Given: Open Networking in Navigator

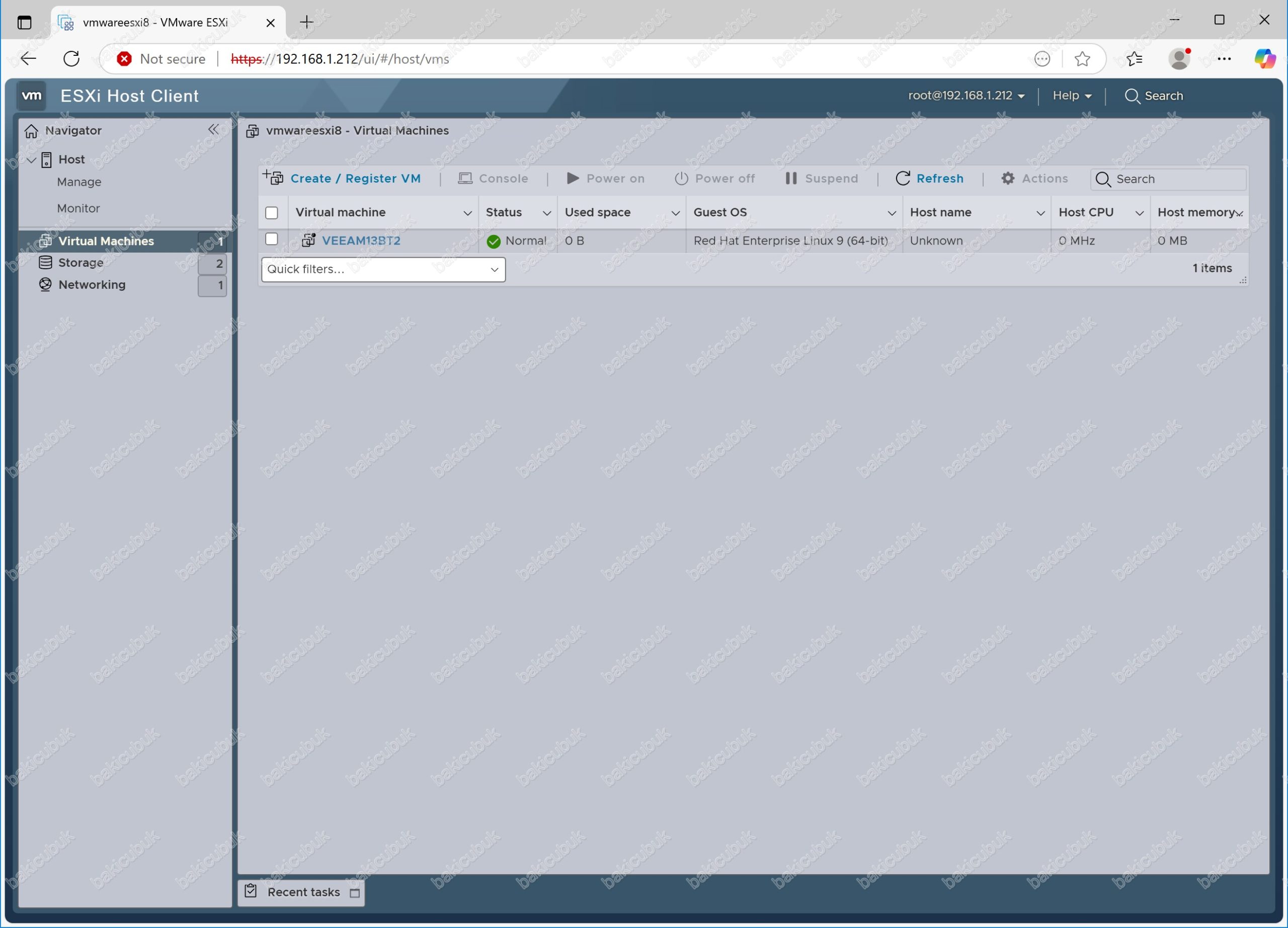Looking at the screenshot, I should point(92,284).
